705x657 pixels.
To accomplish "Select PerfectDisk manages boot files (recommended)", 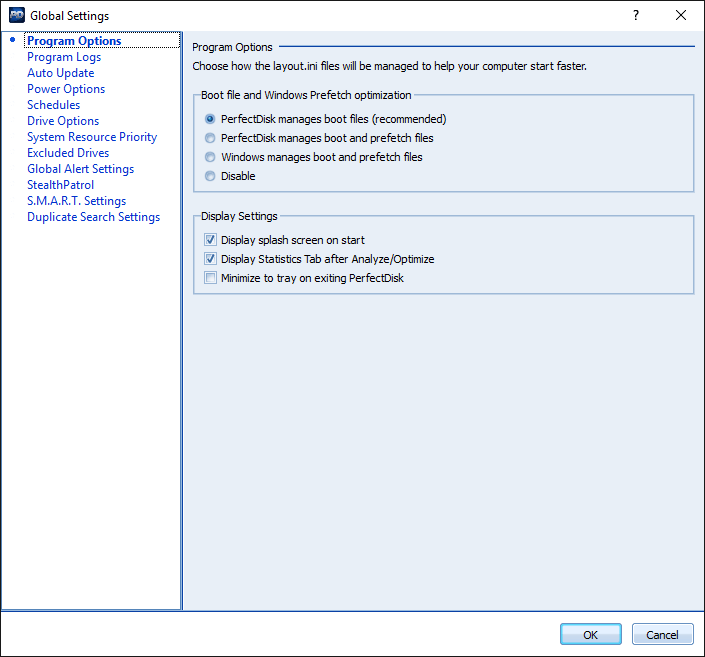I will (x=210, y=119).
